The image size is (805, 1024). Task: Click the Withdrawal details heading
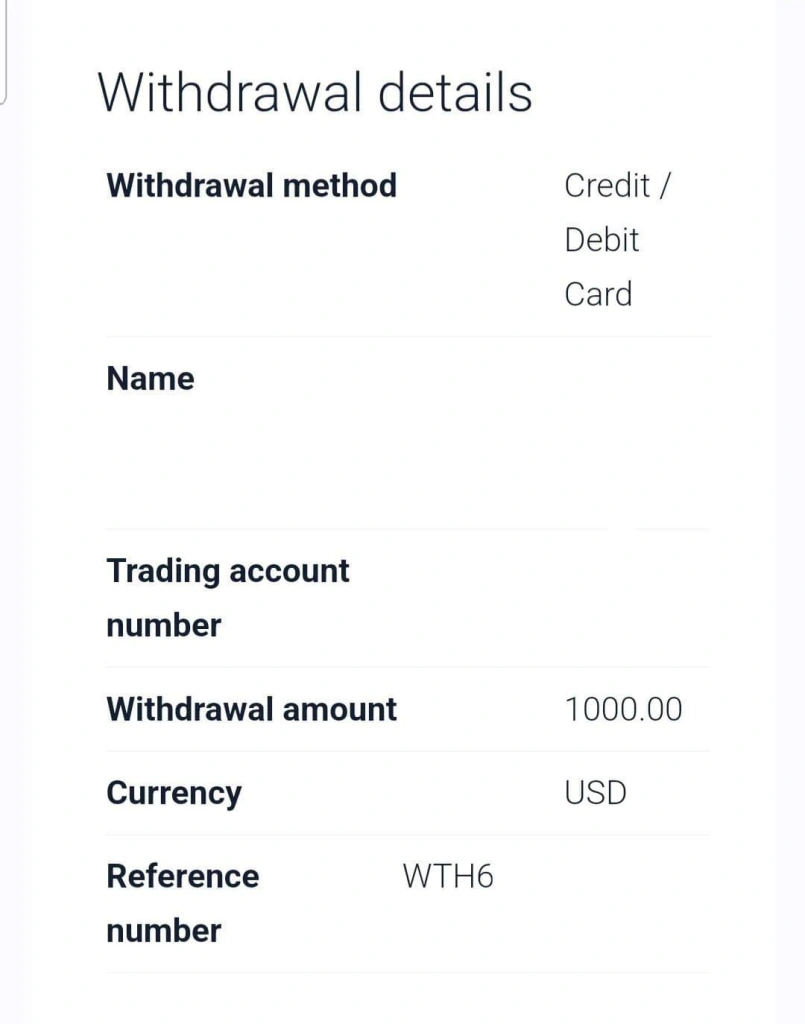(x=315, y=92)
